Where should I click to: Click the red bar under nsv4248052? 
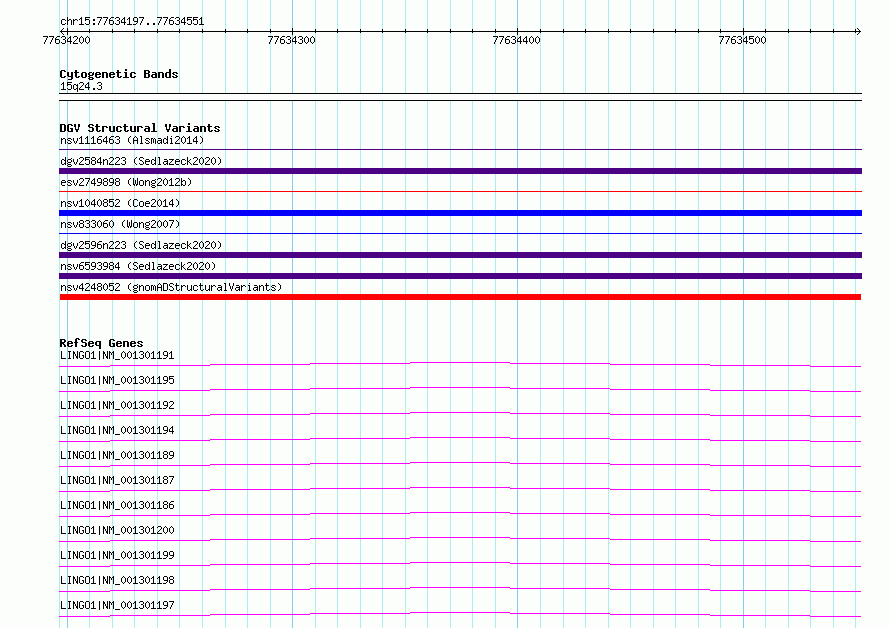pos(460,297)
